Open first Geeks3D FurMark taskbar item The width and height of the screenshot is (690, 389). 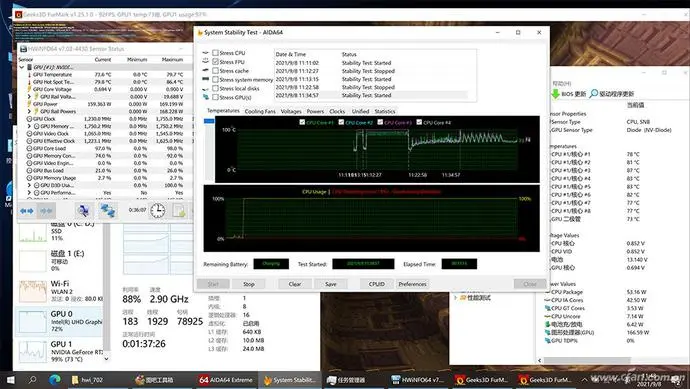[481, 380]
